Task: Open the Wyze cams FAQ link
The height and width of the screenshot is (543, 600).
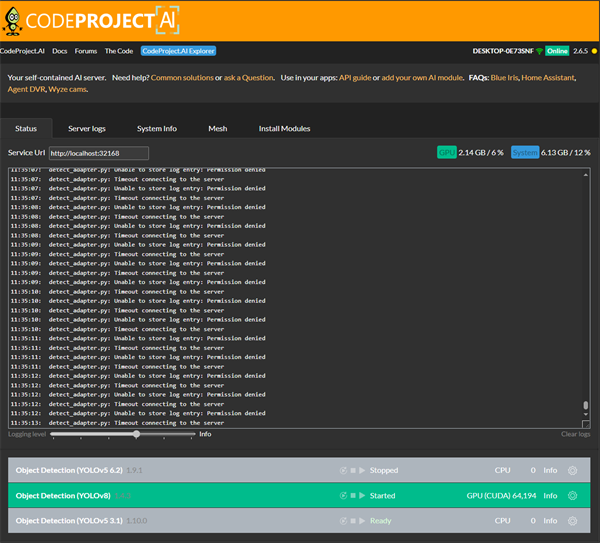Action: (x=68, y=89)
